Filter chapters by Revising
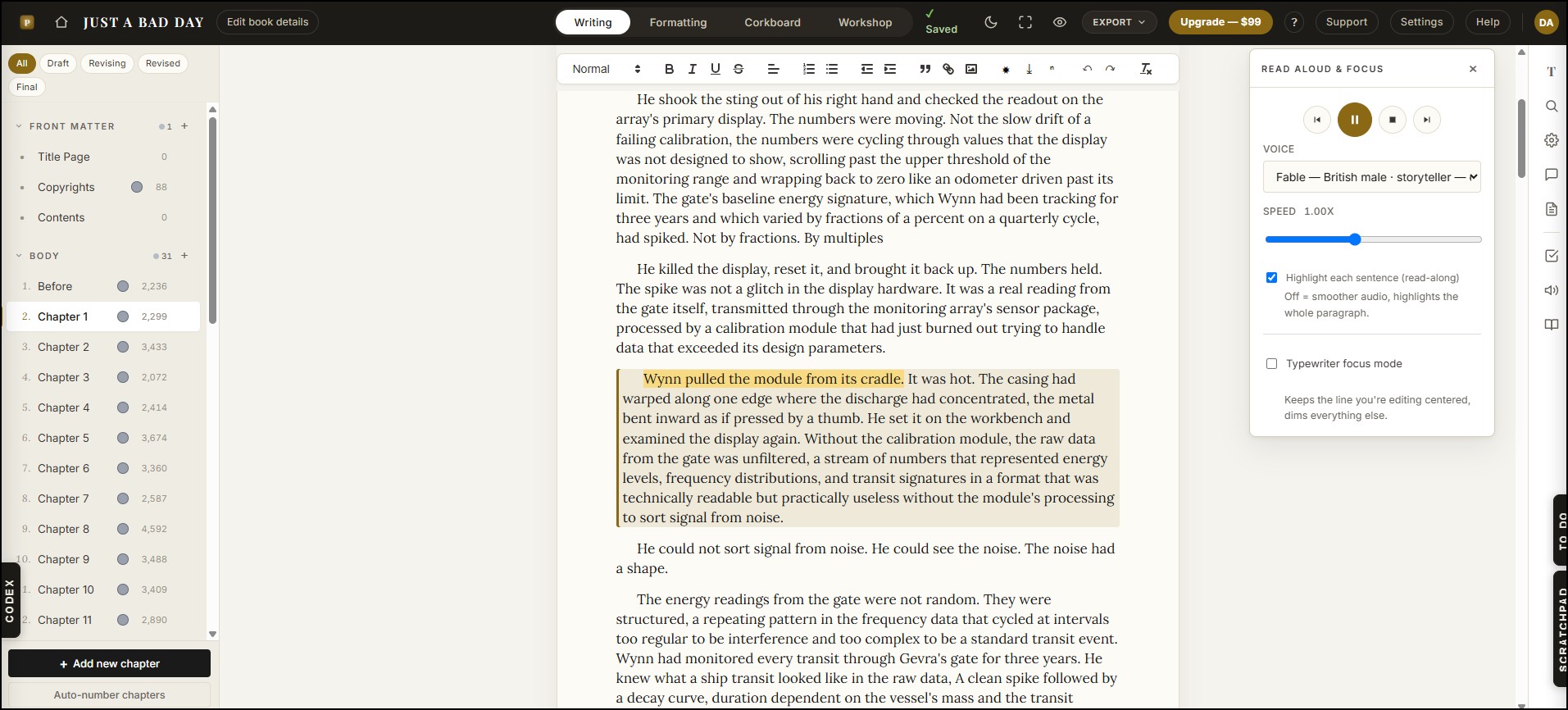 (x=107, y=63)
